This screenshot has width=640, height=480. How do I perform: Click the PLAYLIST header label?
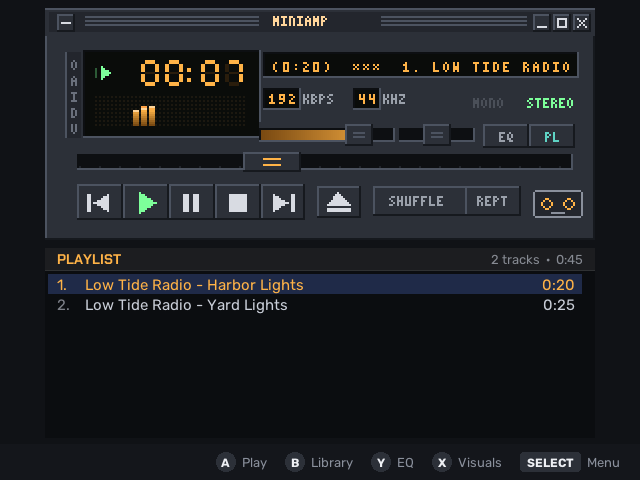(x=89, y=259)
